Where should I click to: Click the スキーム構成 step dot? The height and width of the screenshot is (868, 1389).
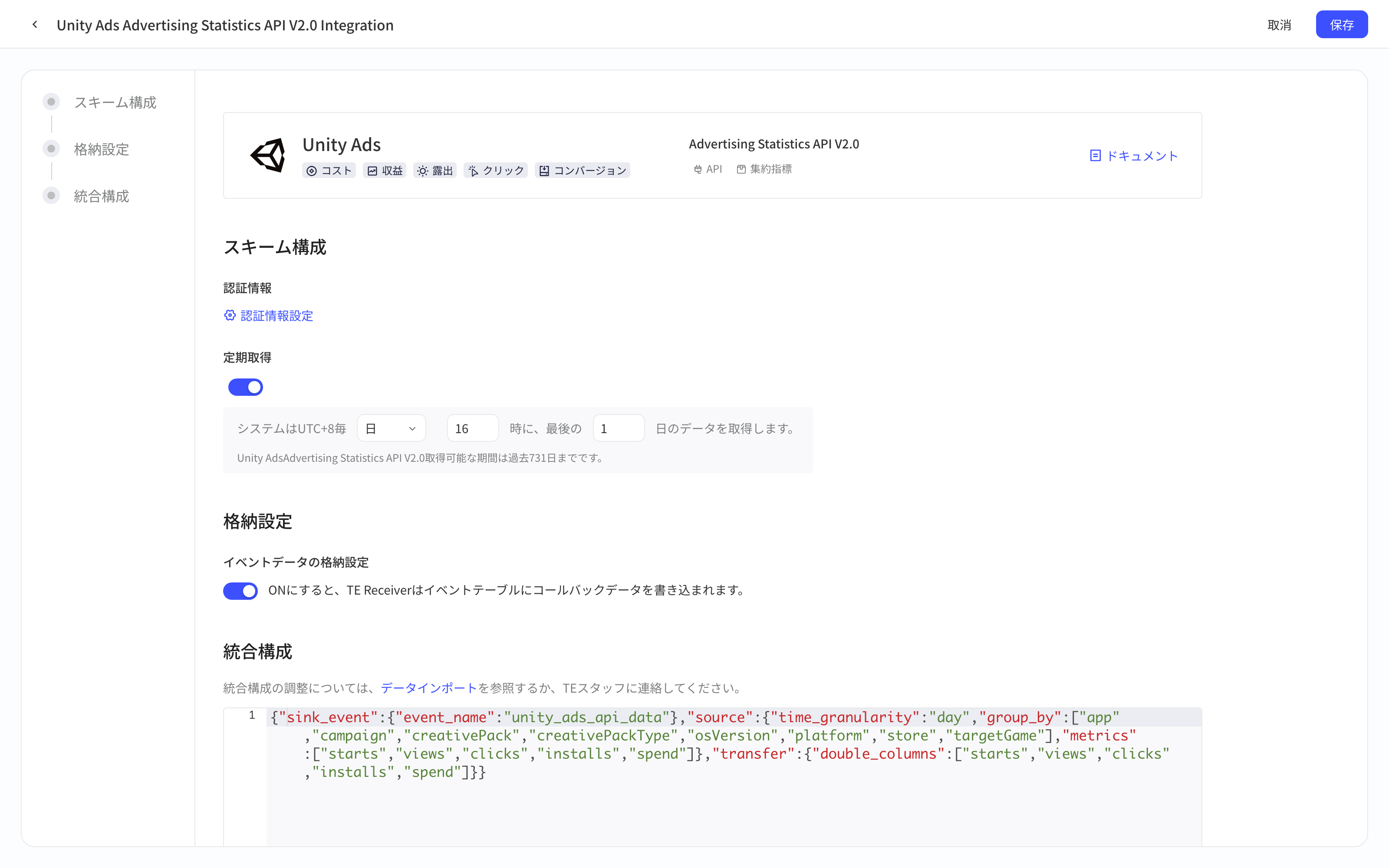click(51, 102)
